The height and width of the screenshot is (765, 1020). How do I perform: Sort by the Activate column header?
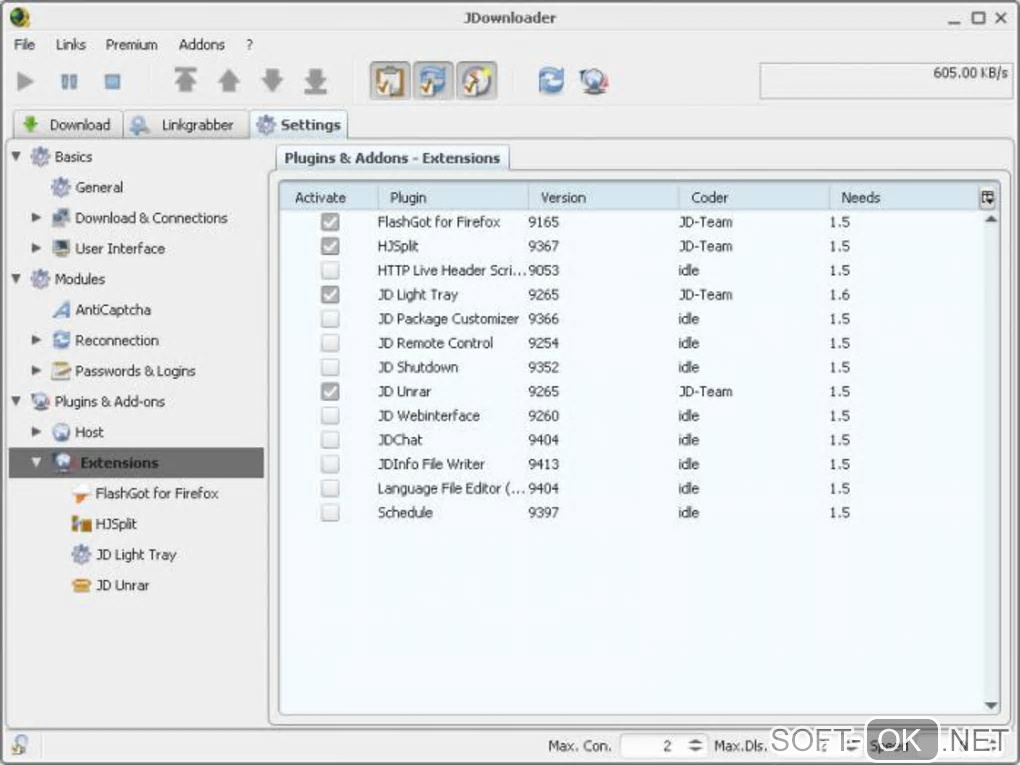[x=329, y=198]
